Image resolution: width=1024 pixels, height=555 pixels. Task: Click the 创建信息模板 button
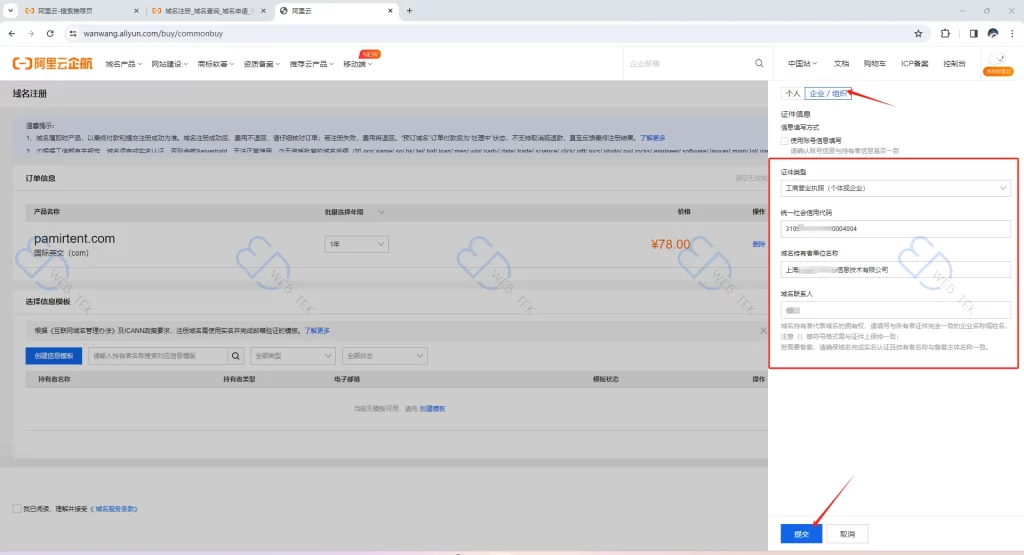pos(54,356)
